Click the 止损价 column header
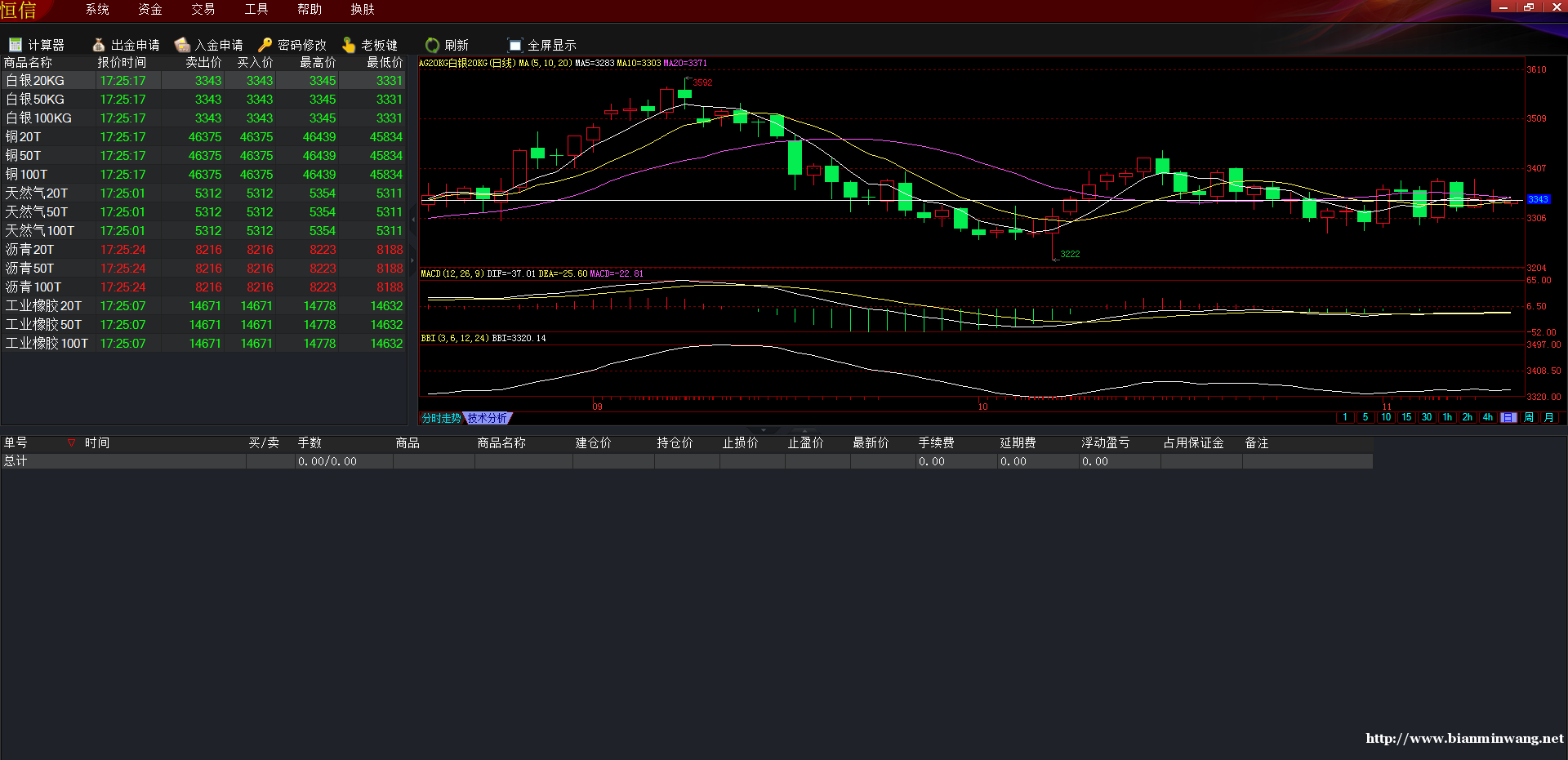This screenshot has width=1568, height=760. coord(740,442)
